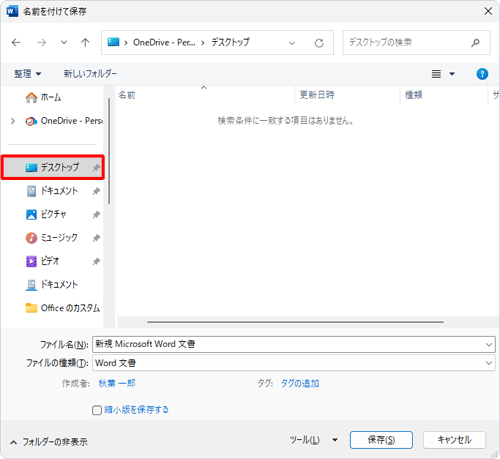Go up one folder level
This screenshot has width=500, height=459.
85,43
